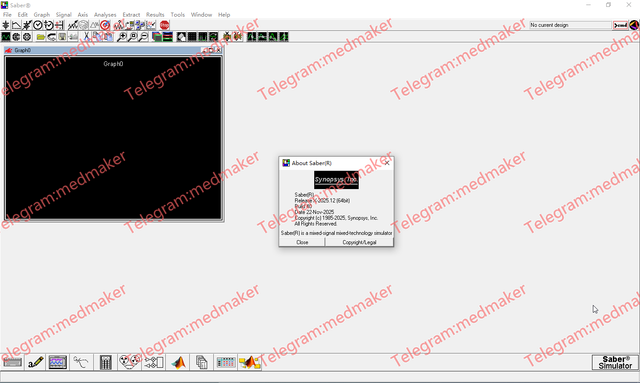This screenshot has height=383, width=640.
Task: Close About Saber dialog with X
Action: coord(387,163)
